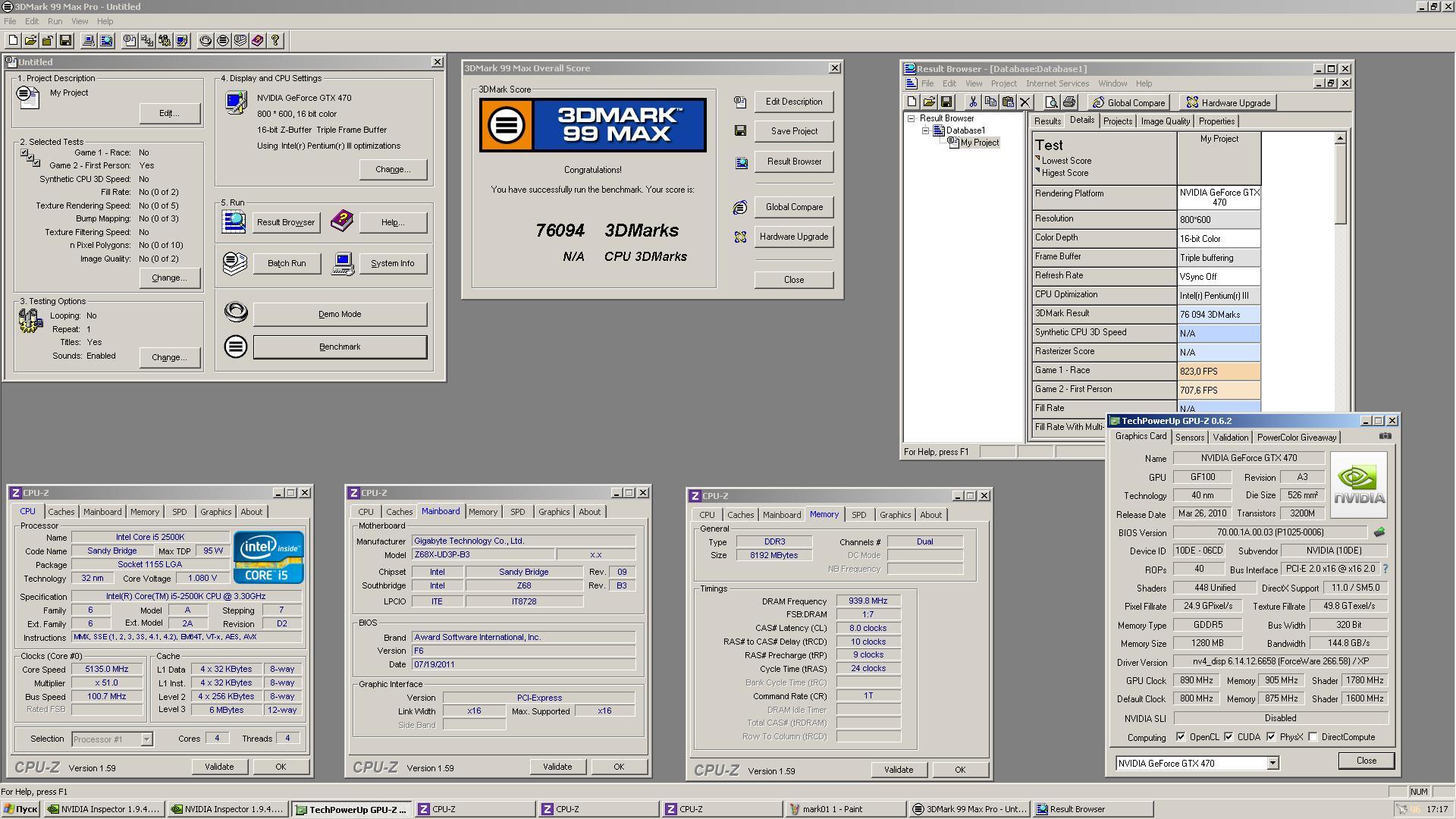
Task: Click the Copy icon in Result Browser toolbar
Action: 990,102
